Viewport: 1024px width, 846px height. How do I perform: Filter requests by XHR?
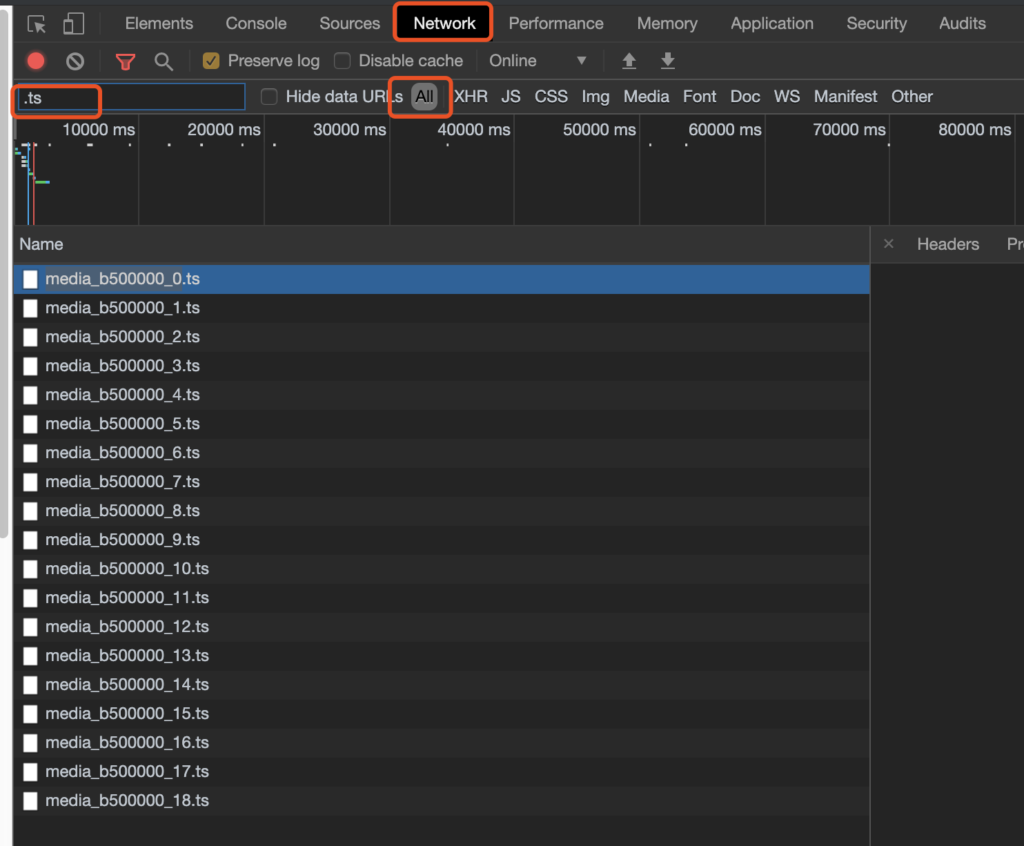click(470, 97)
